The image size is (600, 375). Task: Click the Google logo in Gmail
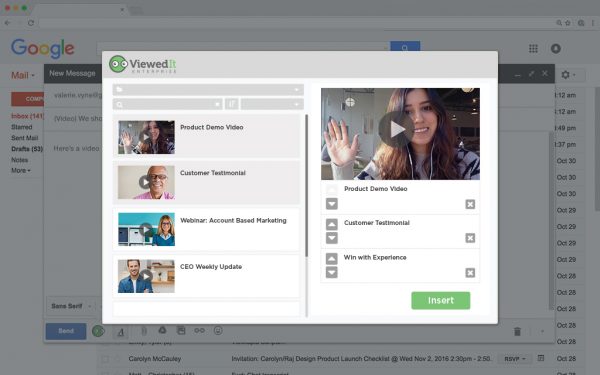point(42,48)
